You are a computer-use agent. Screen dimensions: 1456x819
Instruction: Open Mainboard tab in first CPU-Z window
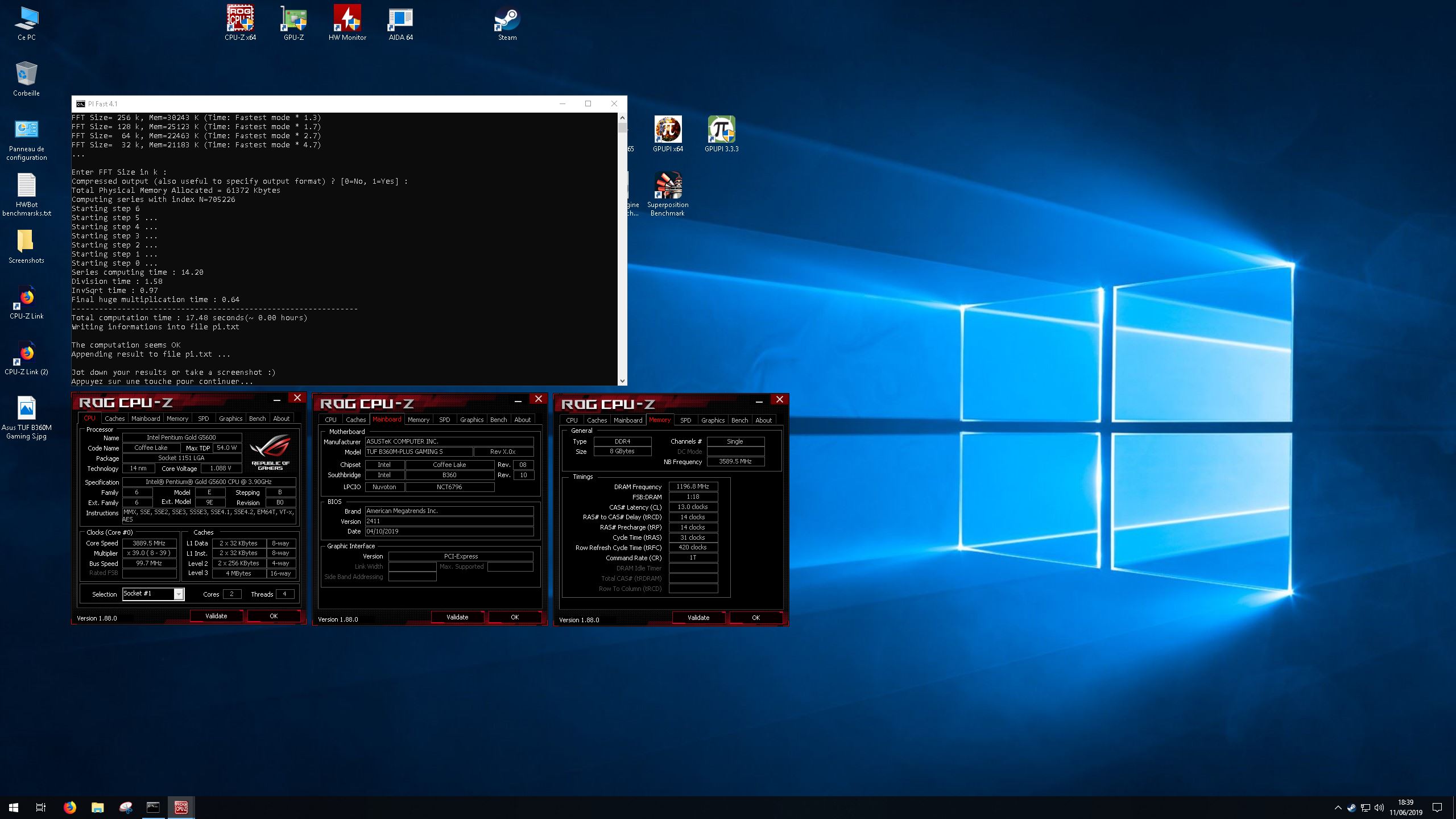click(x=146, y=418)
